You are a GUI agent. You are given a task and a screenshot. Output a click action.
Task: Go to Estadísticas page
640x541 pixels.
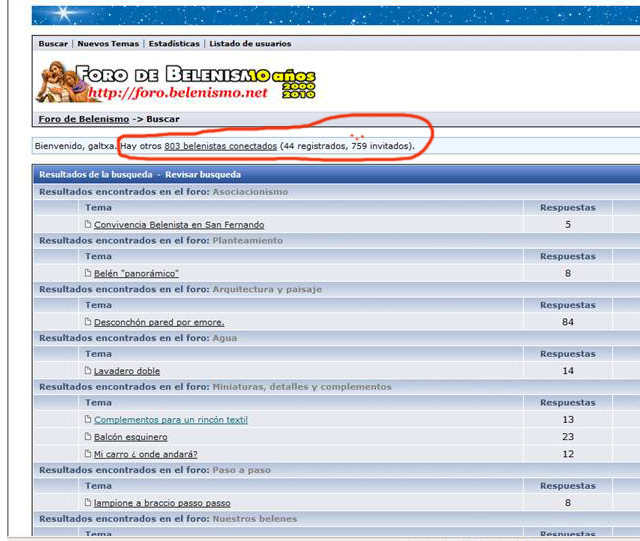point(174,44)
